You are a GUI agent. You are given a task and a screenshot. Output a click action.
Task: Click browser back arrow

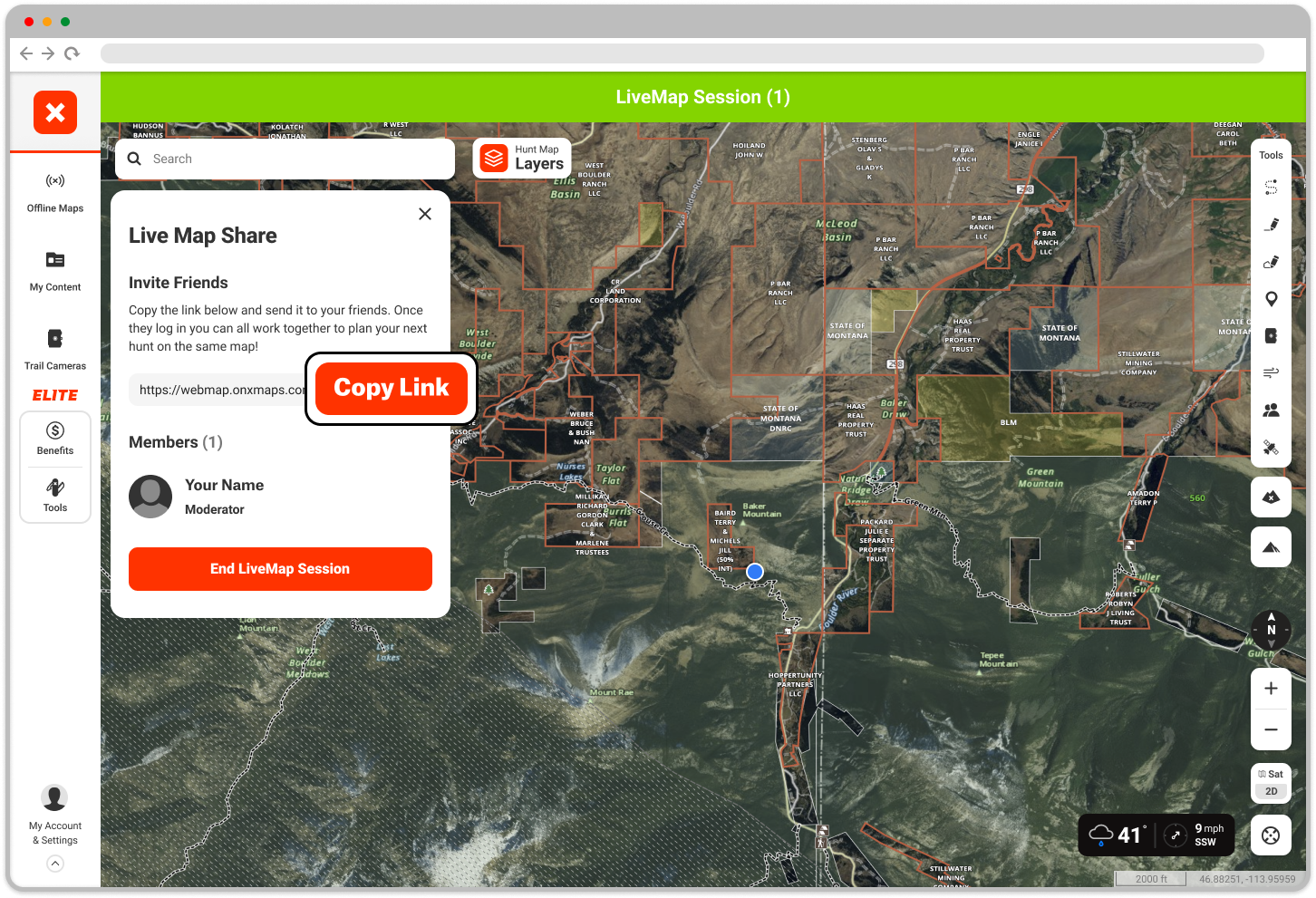tap(26, 53)
